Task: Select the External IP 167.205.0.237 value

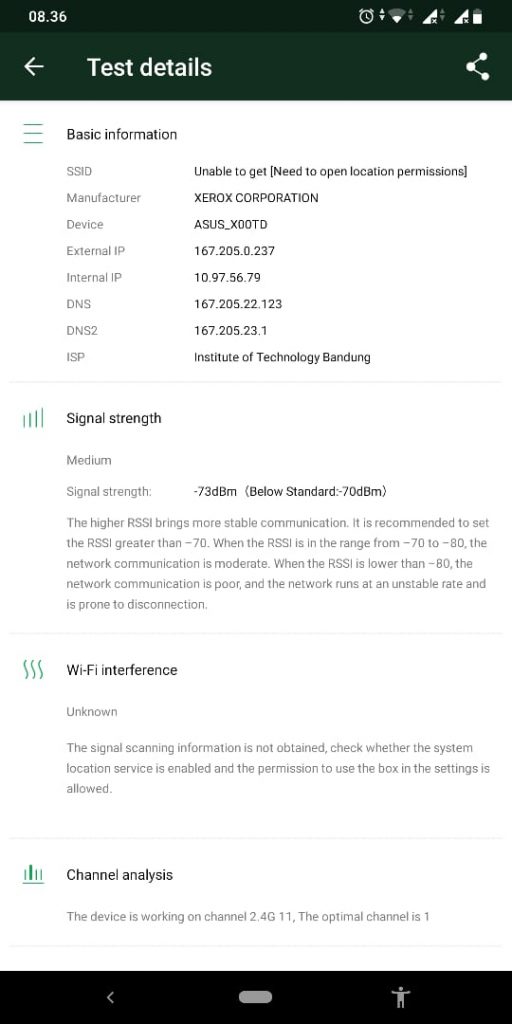Action: pos(234,251)
